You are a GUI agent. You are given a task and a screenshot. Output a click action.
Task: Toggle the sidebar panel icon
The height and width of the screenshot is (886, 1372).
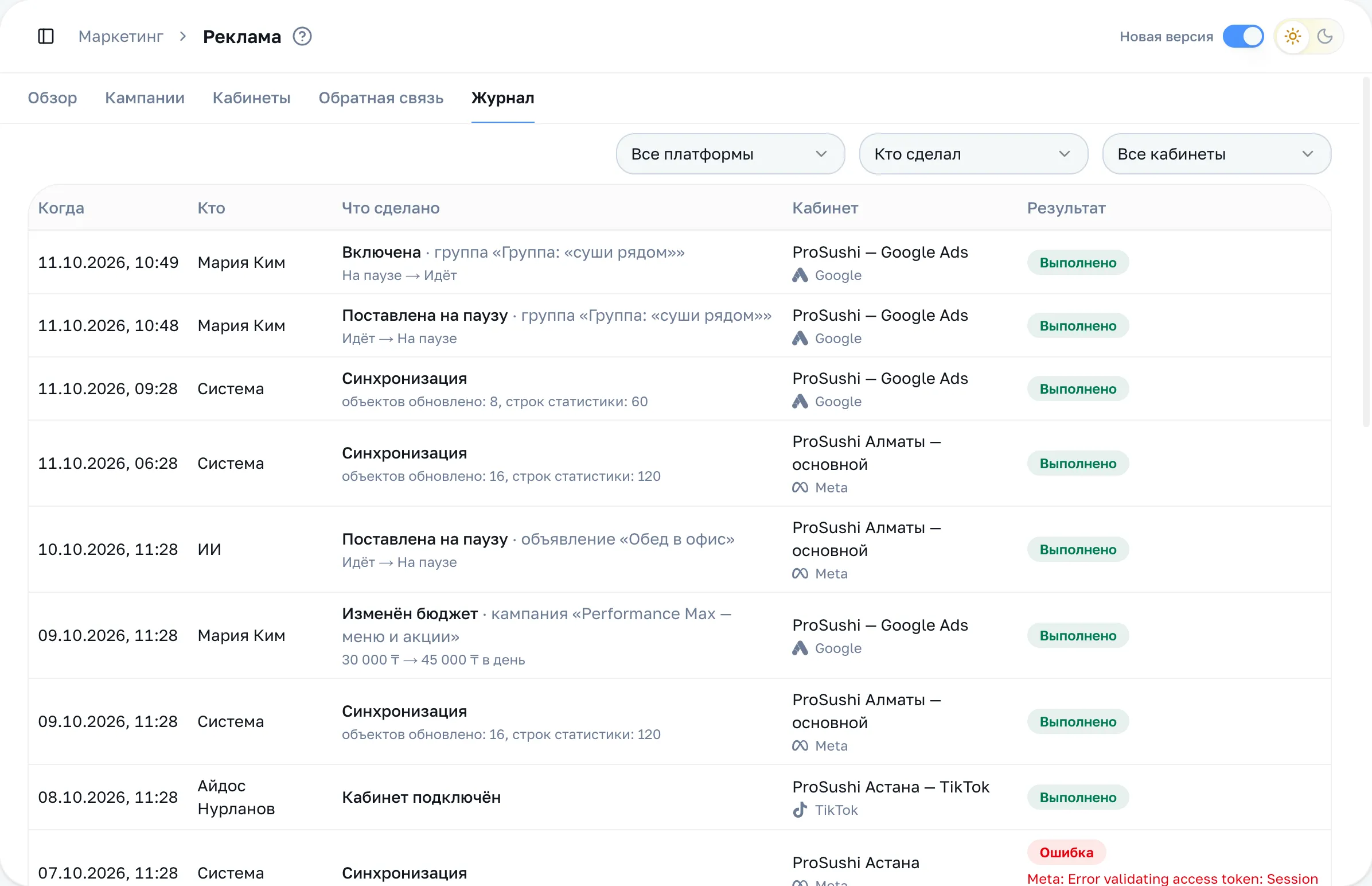45,36
